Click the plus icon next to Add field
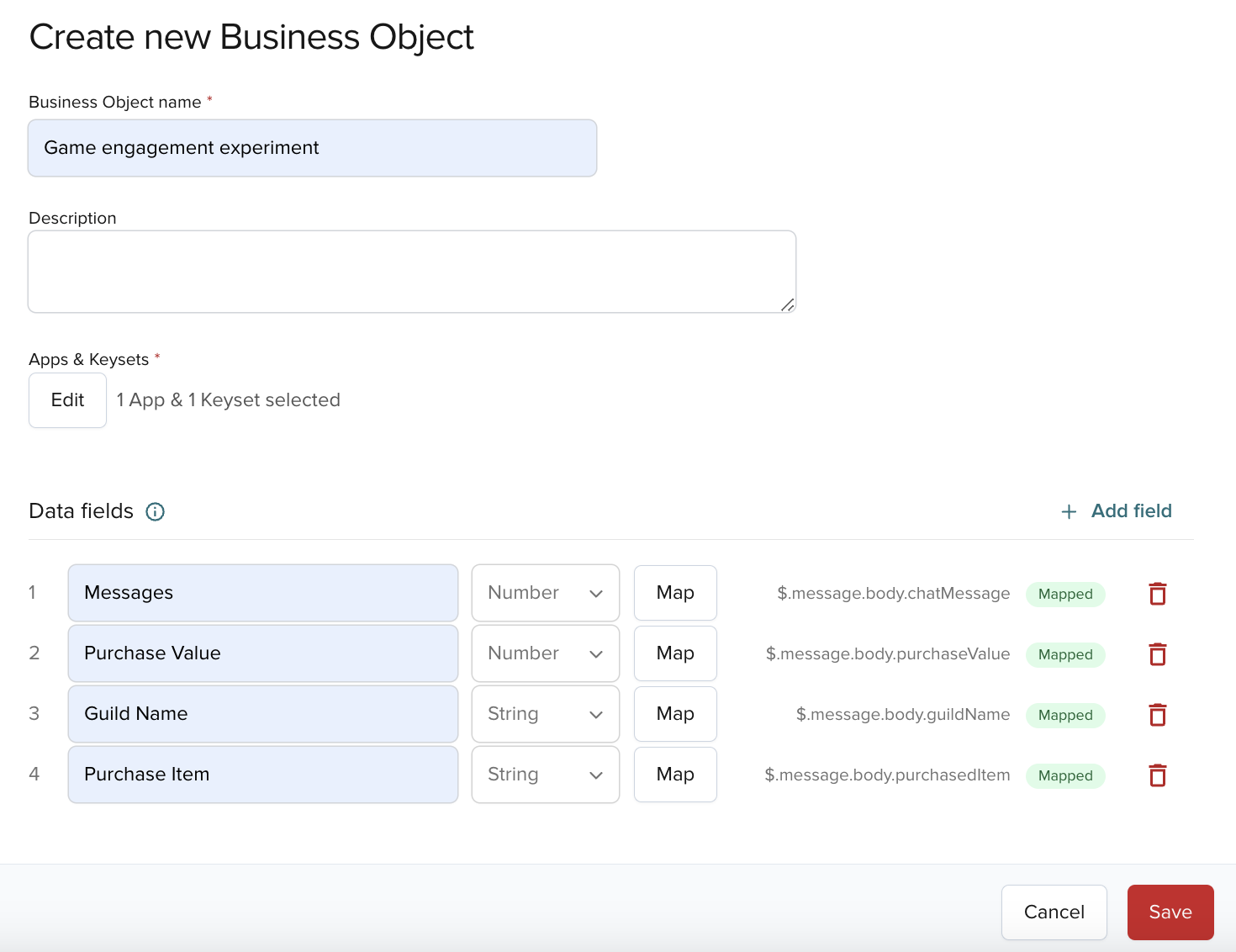Screen dimensions: 1236x952 coord(1068,511)
